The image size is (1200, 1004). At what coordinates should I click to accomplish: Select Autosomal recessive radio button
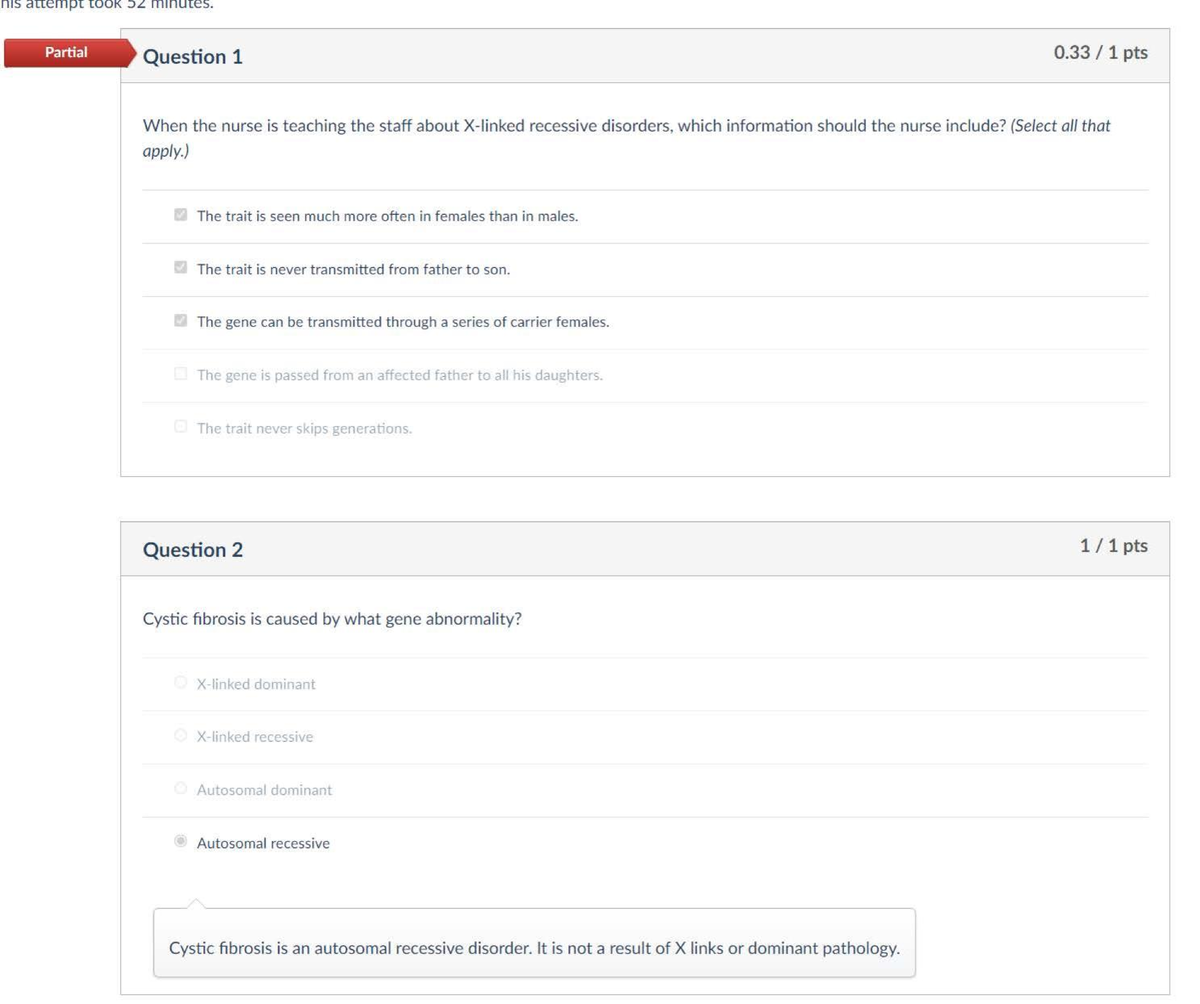click(x=180, y=842)
